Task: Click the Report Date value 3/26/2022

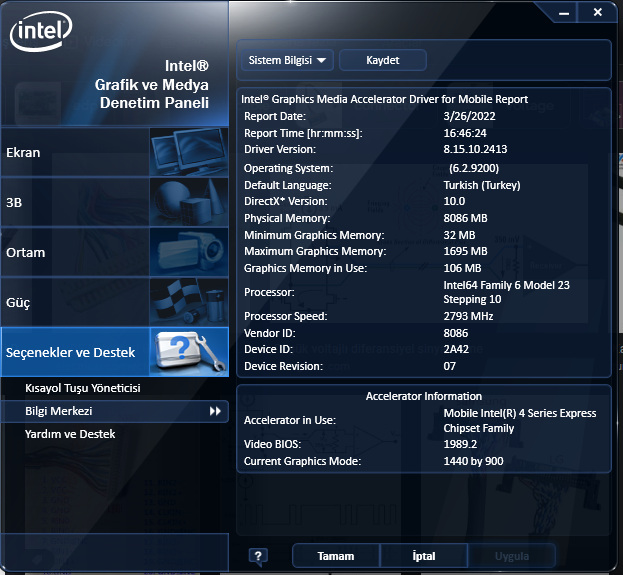Action: coord(469,116)
